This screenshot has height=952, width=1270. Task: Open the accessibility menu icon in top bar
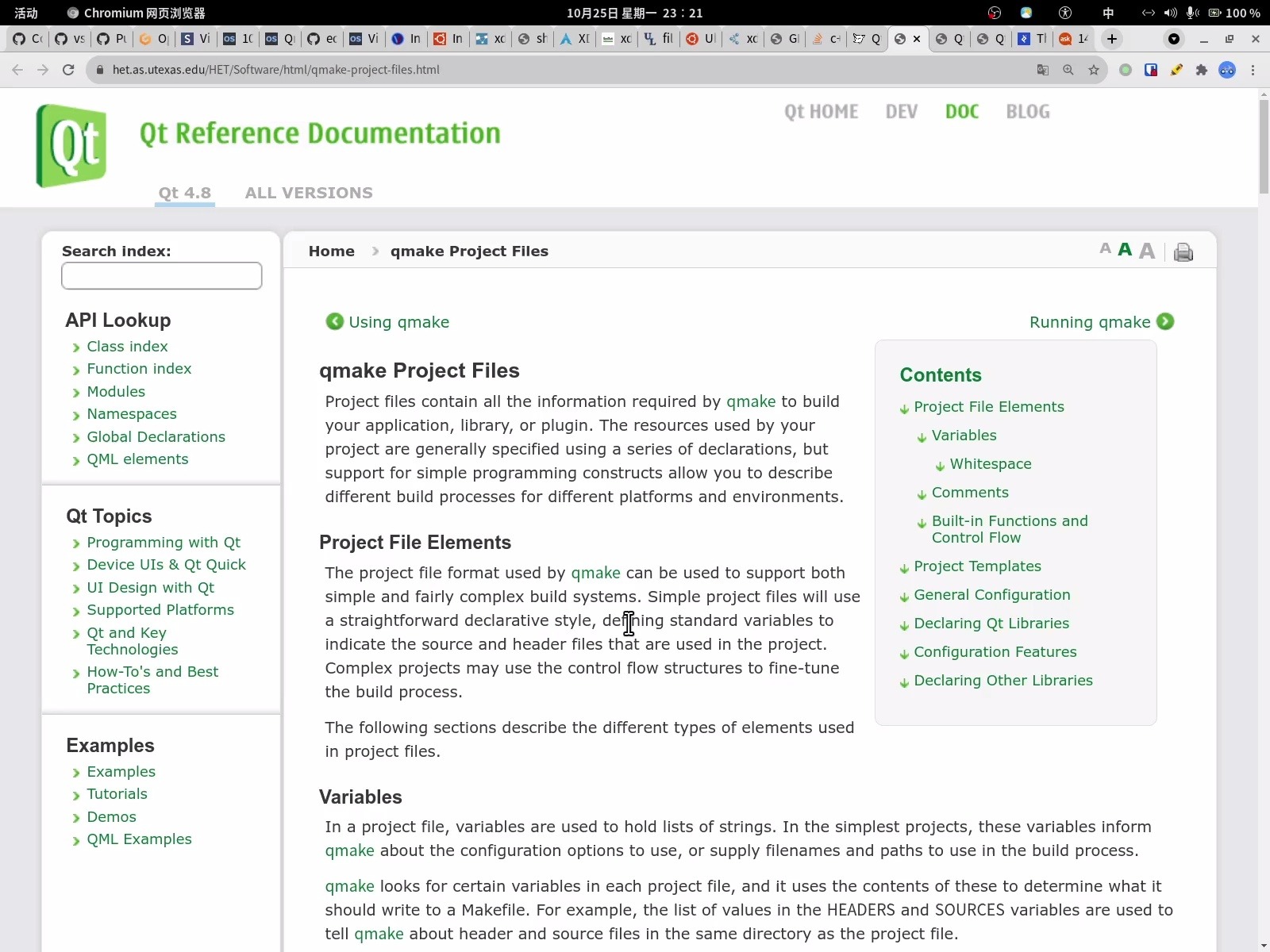(1065, 13)
